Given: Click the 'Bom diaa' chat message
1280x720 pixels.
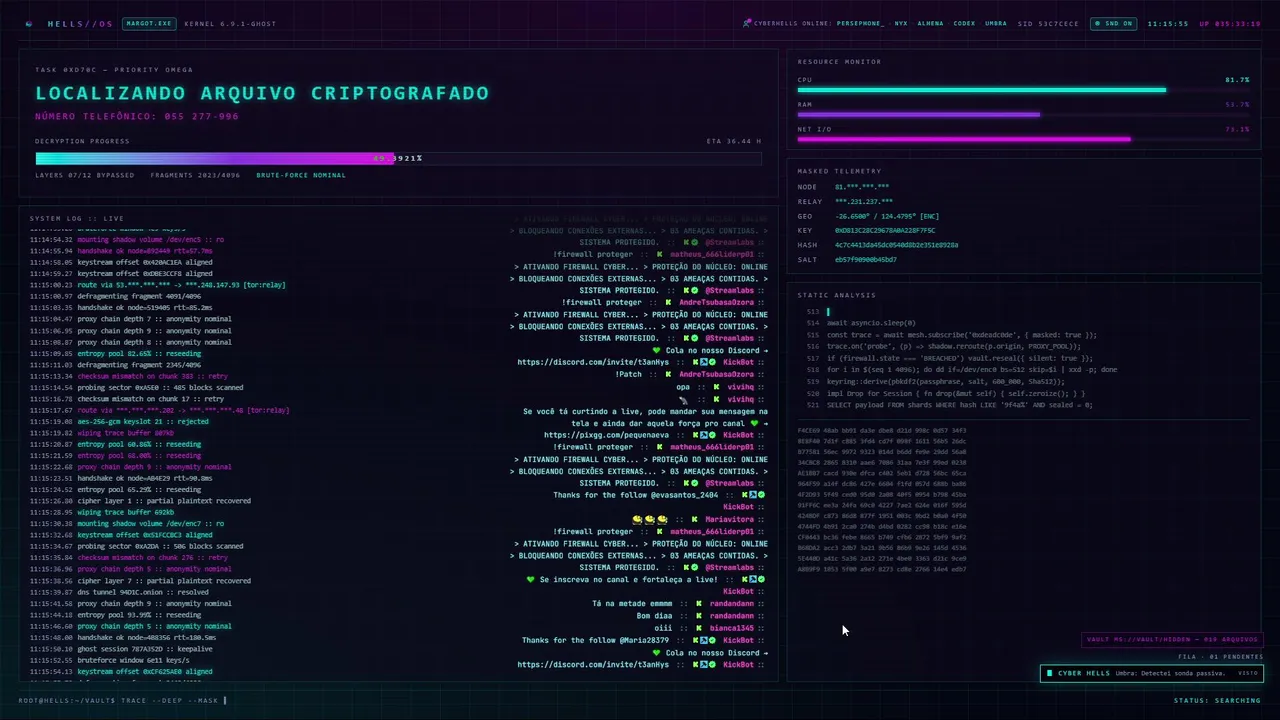Looking at the screenshot, I should 655,616.
